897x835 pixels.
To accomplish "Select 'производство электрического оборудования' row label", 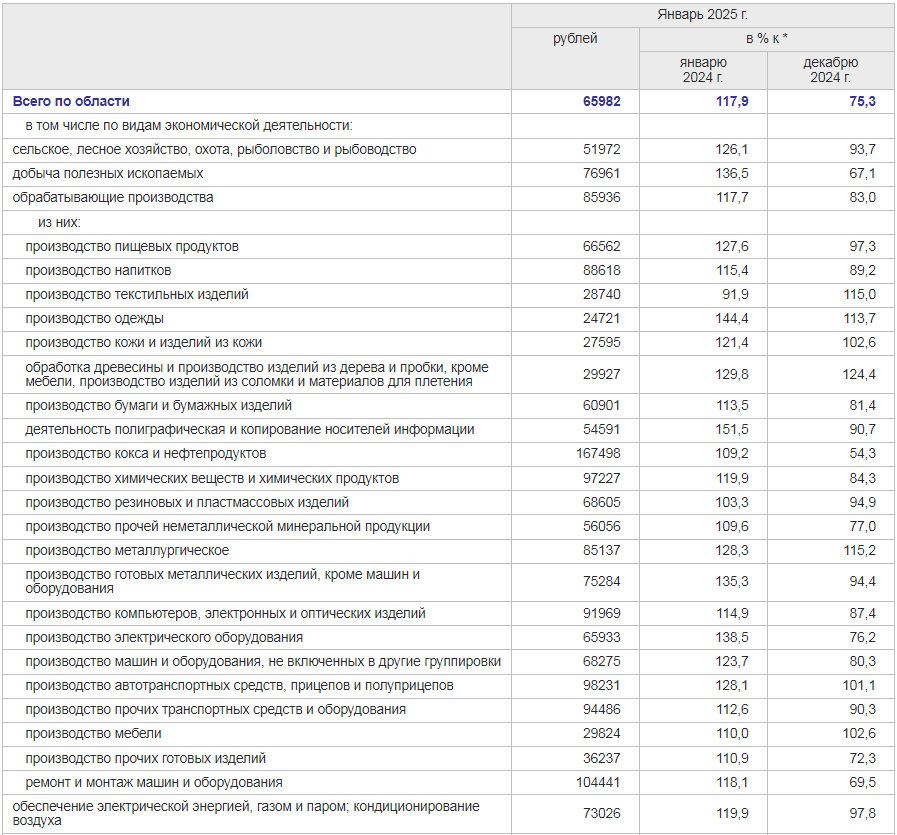I will (x=164, y=637).
